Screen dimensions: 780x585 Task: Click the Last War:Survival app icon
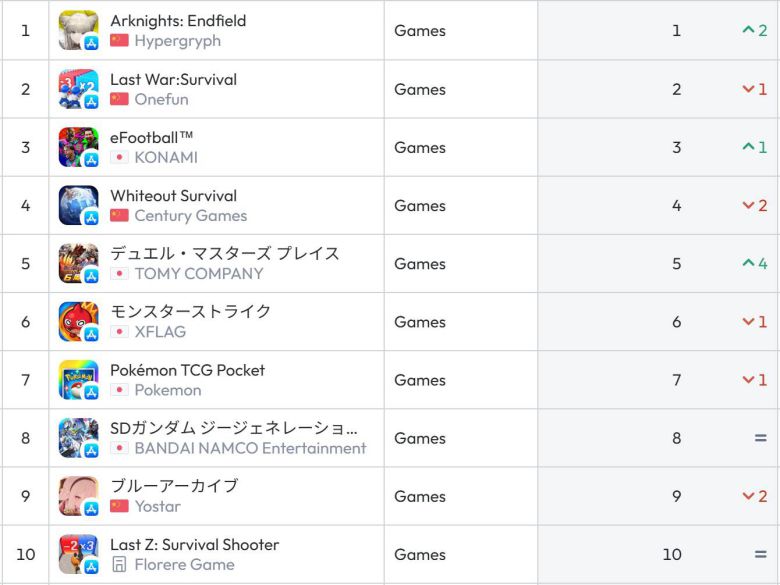[x=78, y=89]
